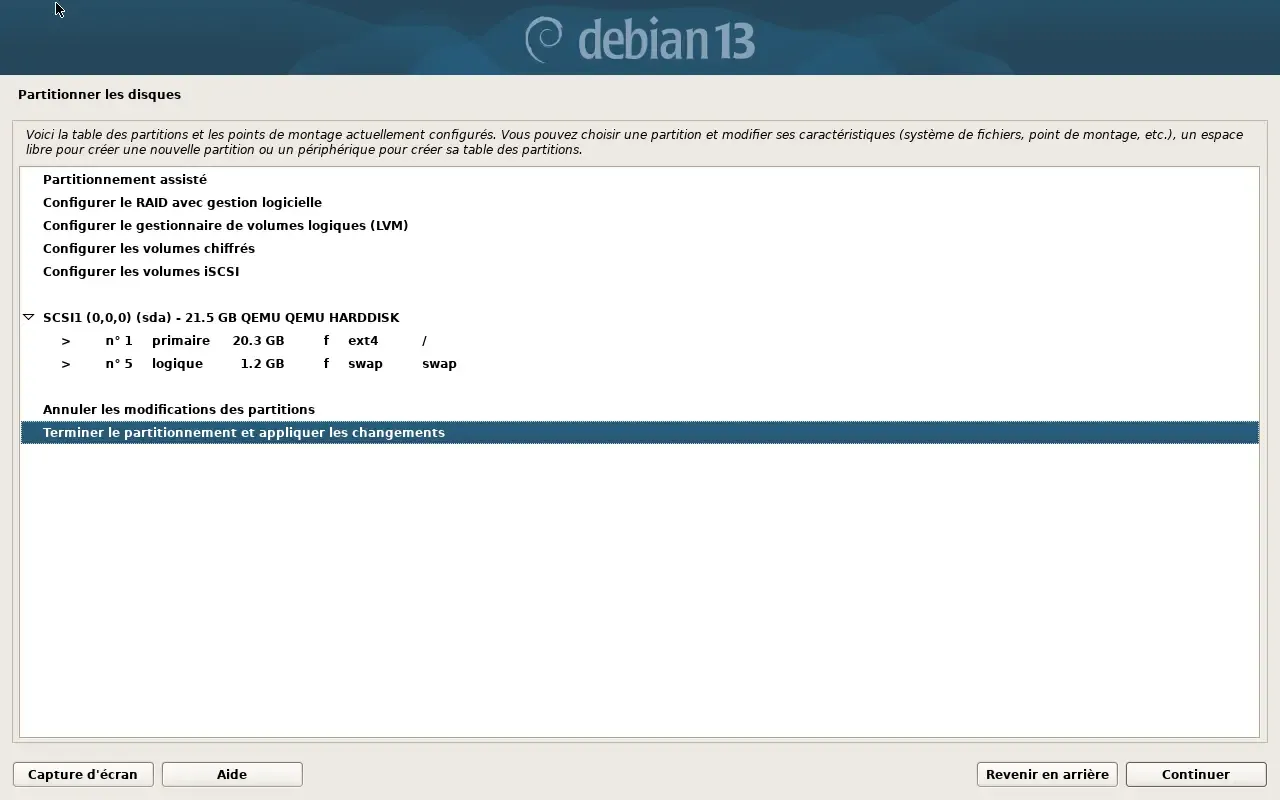Viewport: 1280px width, 800px height.
Task: Open Configurer le RAID avec gestion logicielle
Action: pos(639,203)
